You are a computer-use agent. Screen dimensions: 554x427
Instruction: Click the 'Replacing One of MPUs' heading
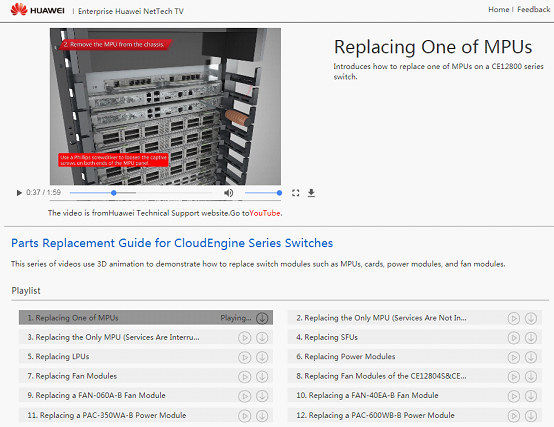[x=433, y=47]
